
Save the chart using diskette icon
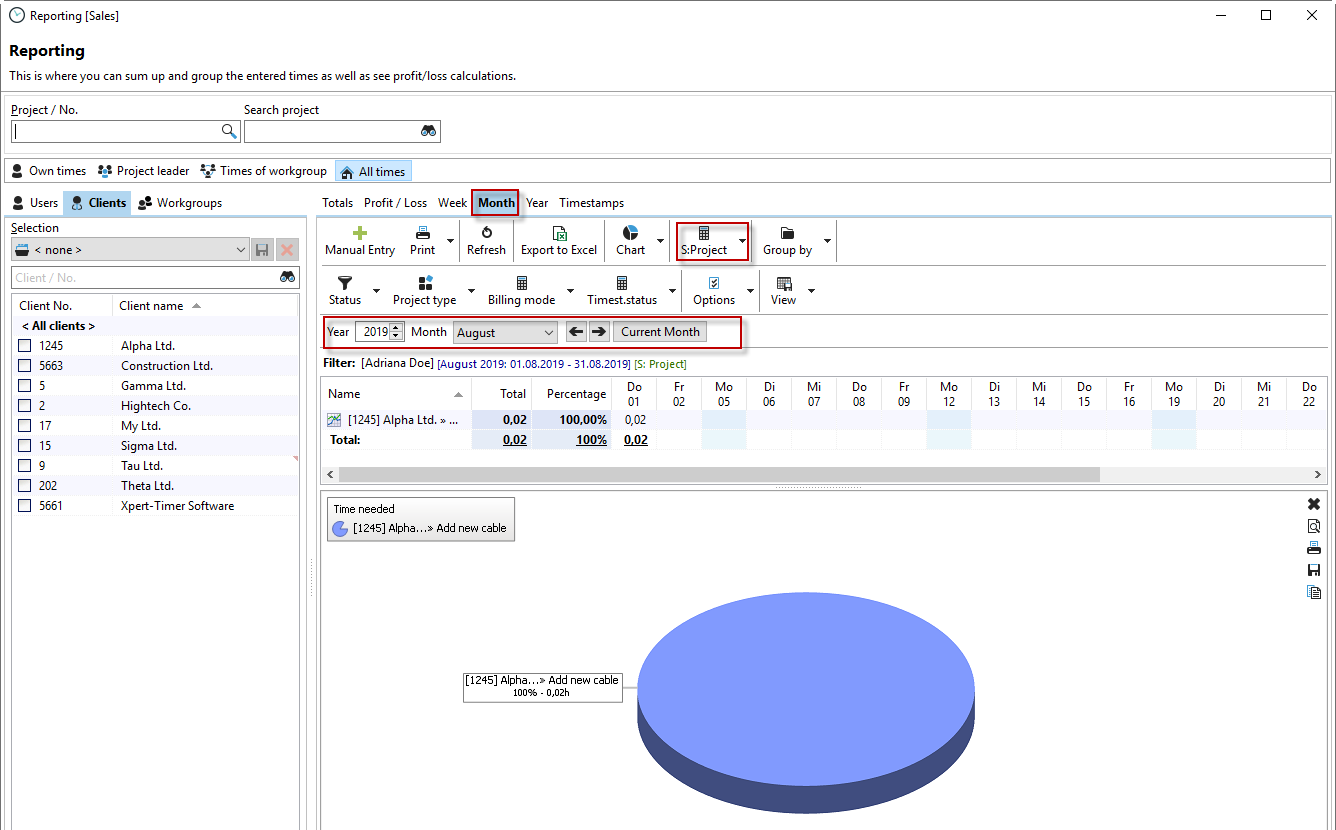pos(1314,570)
